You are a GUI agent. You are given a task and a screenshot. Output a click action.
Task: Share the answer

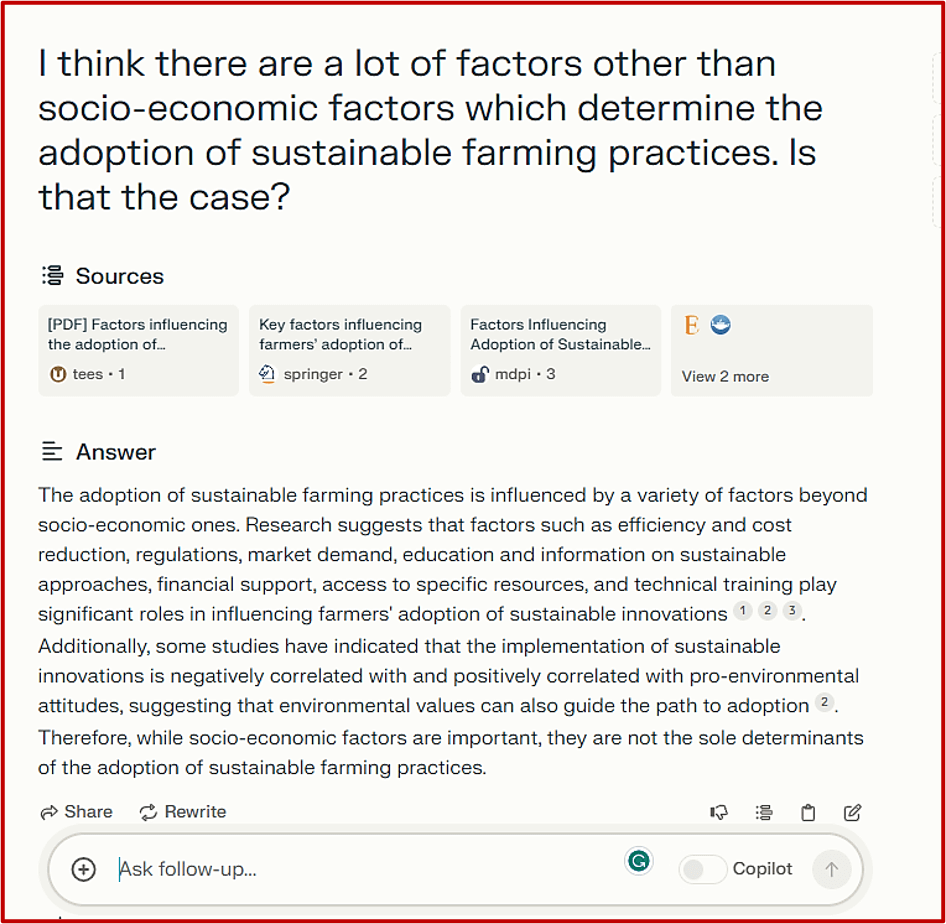77,812
